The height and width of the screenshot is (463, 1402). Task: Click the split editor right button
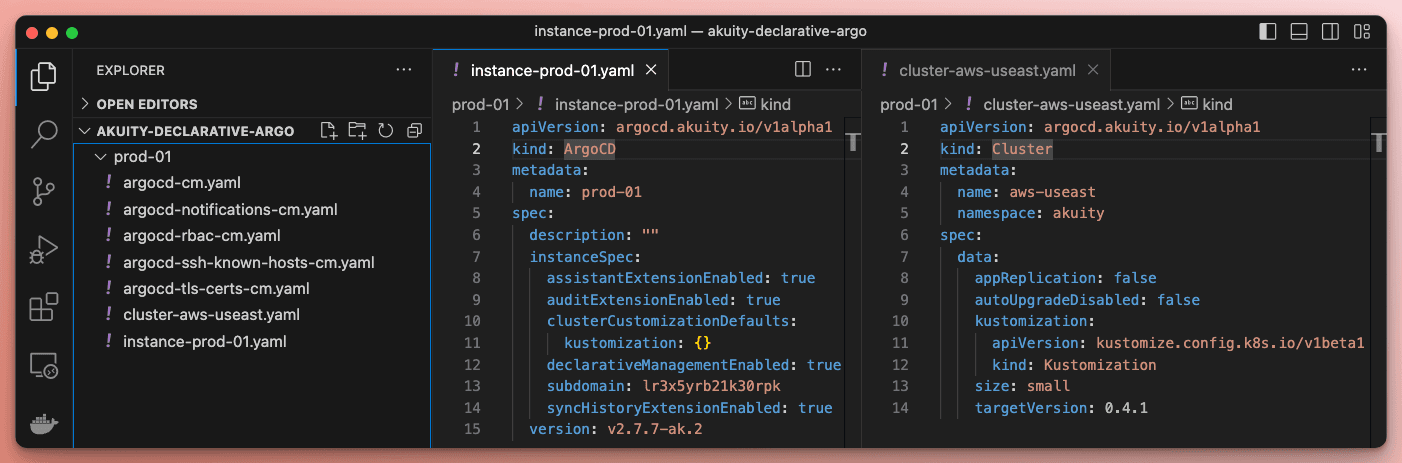pyautogui.click(x=802, y=69)
